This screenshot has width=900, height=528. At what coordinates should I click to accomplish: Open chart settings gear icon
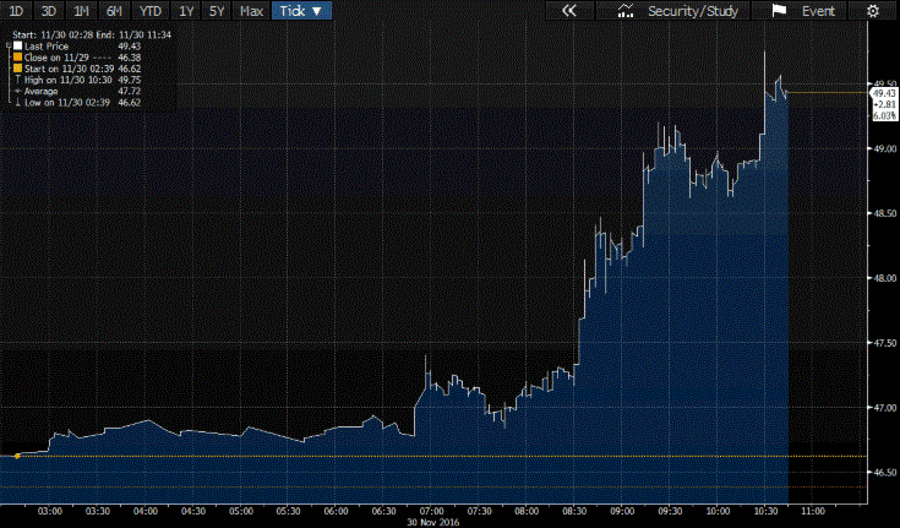(872, 10)
